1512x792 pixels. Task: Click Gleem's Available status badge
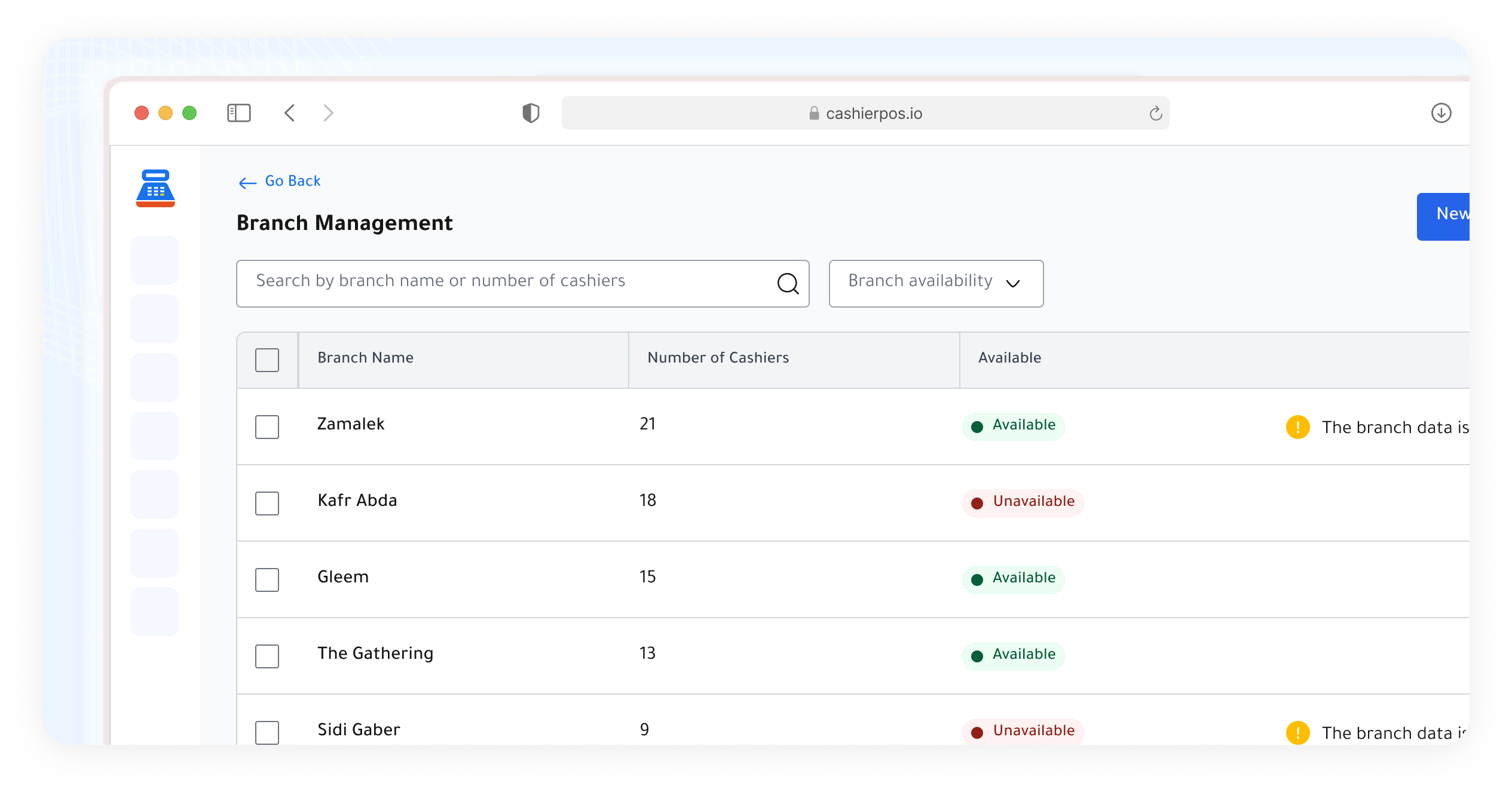pos(1013,579)
